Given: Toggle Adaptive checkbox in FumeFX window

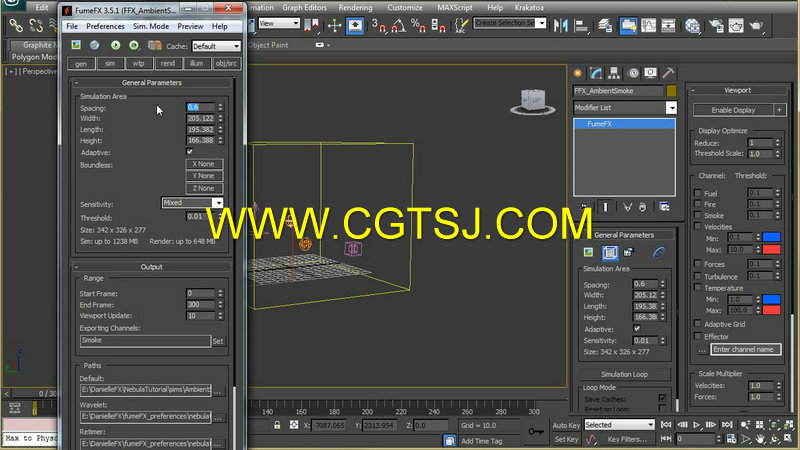Looking at the screenshot, I should [190, 152].
